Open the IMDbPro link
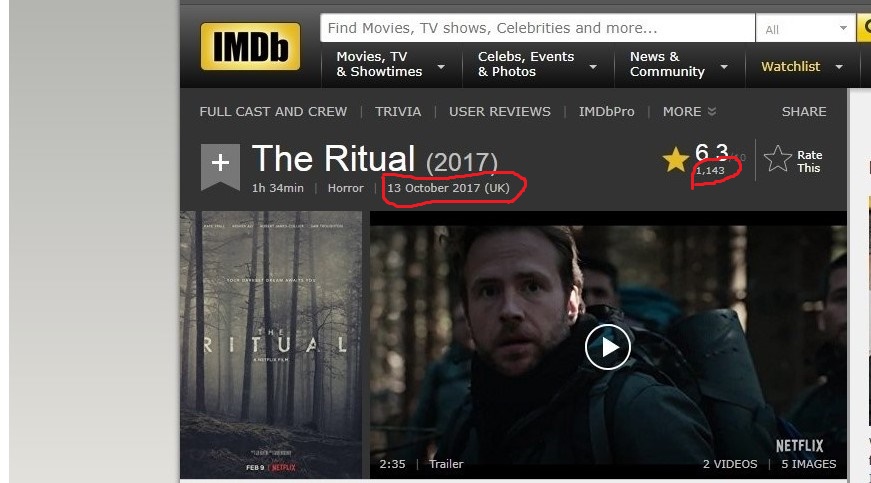 (607, 112)
